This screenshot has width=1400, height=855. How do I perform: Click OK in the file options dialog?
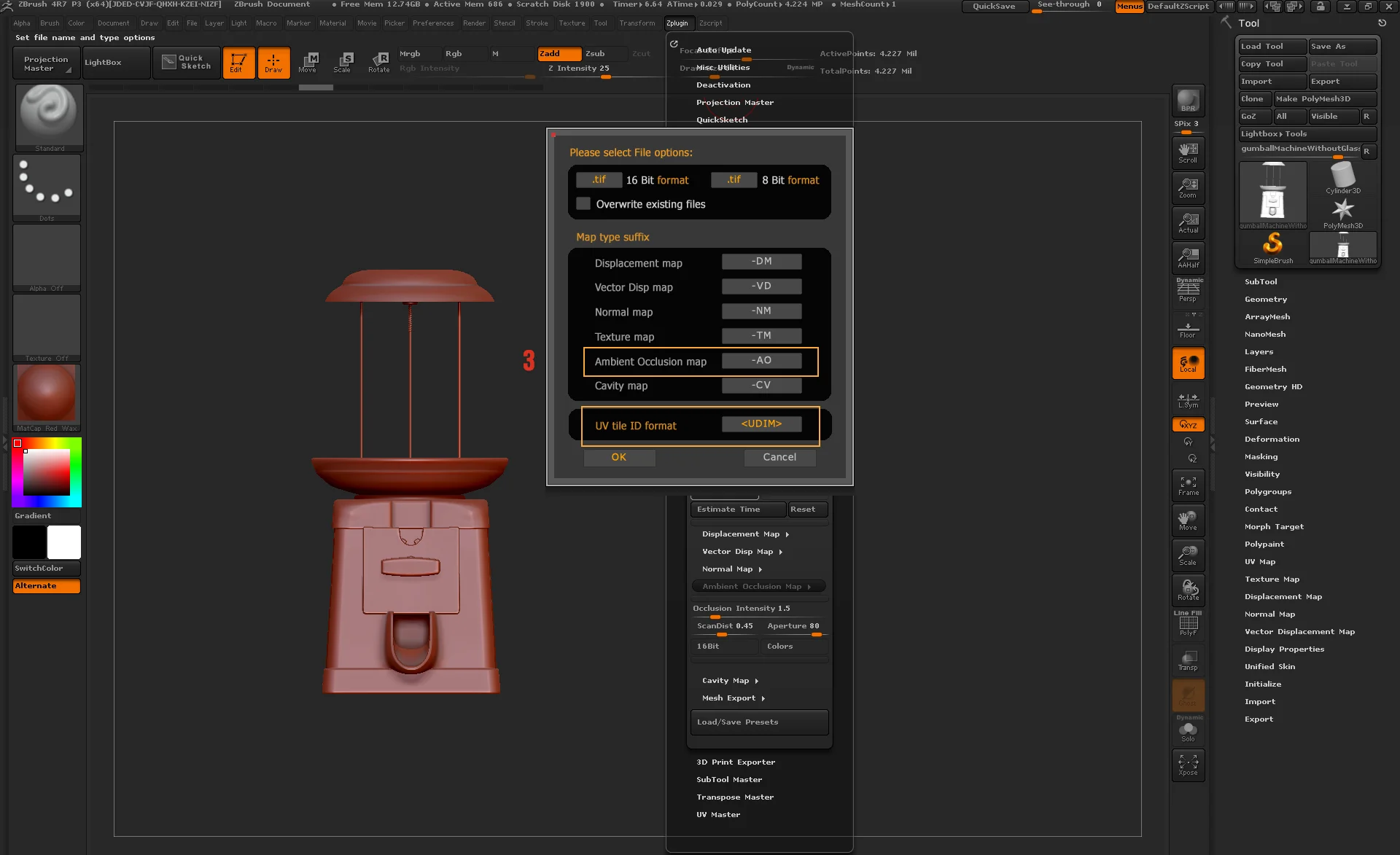coord(619,458)
